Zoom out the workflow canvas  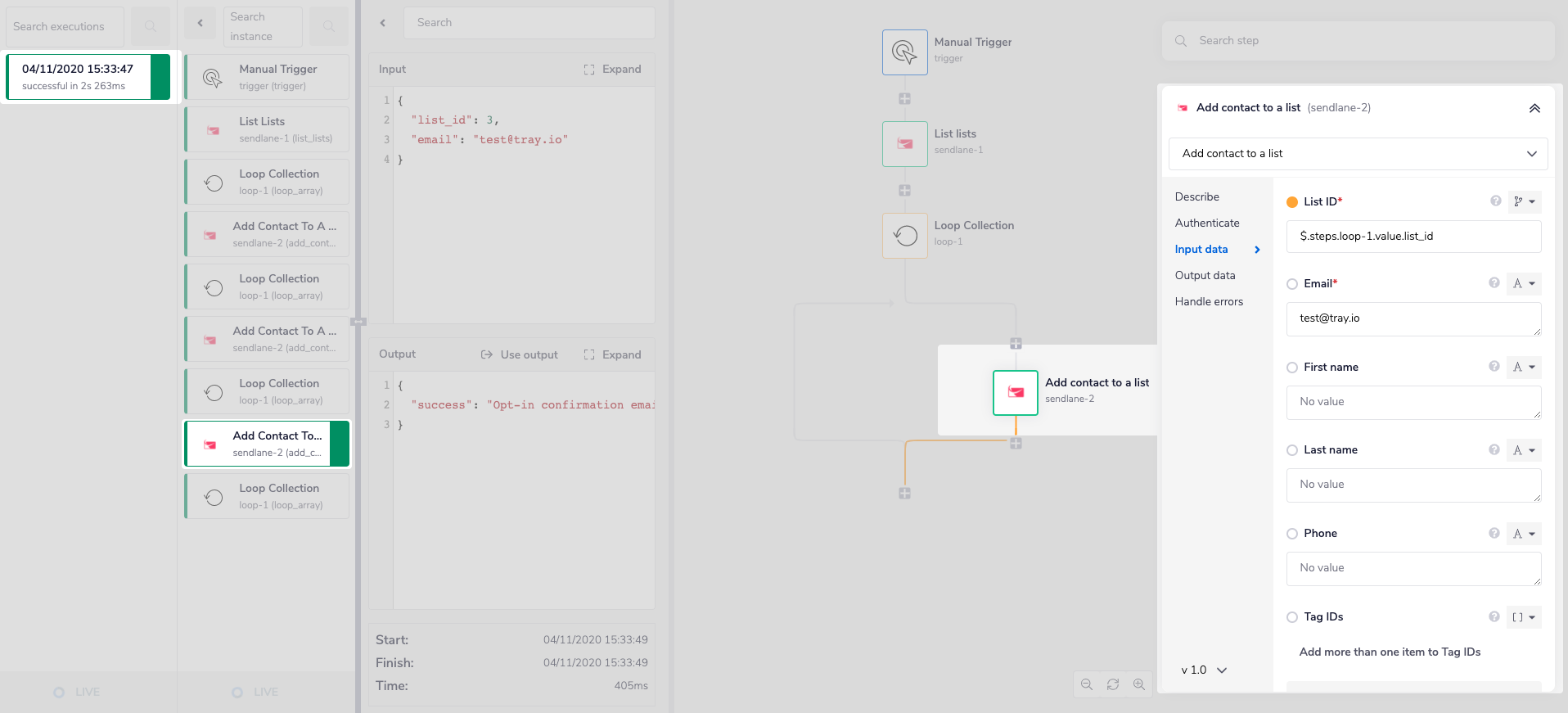(1087, 684)
